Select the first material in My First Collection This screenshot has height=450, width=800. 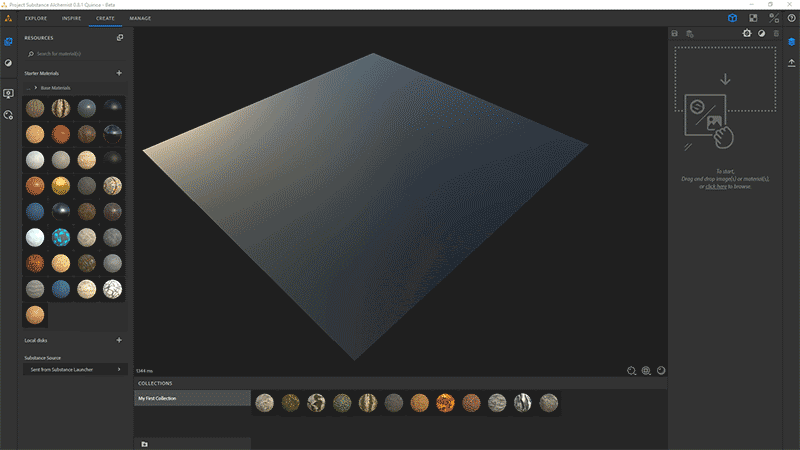pyautogui.click(x=265, y=403)
